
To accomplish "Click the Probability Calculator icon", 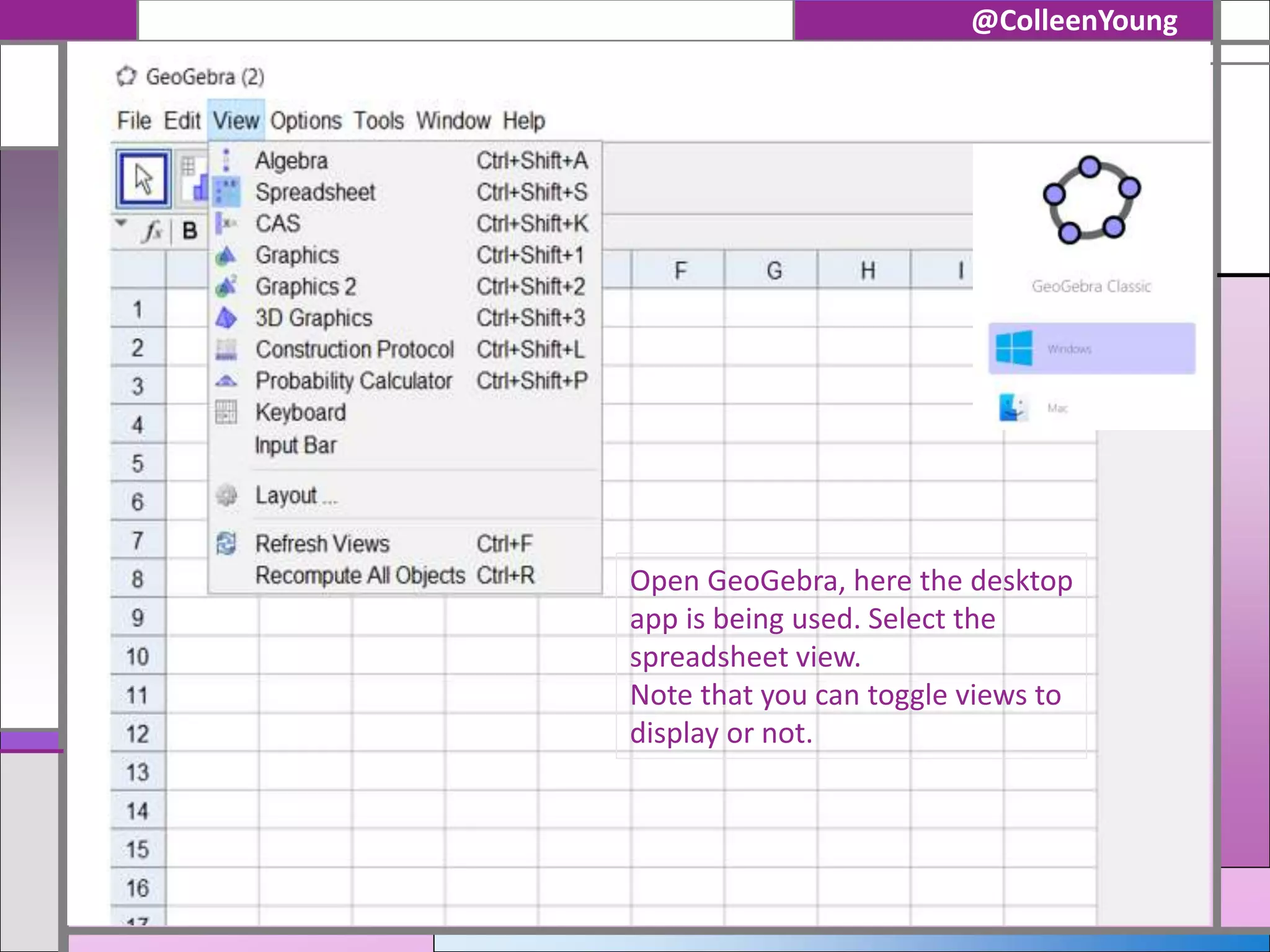I will tap(226, 381).
